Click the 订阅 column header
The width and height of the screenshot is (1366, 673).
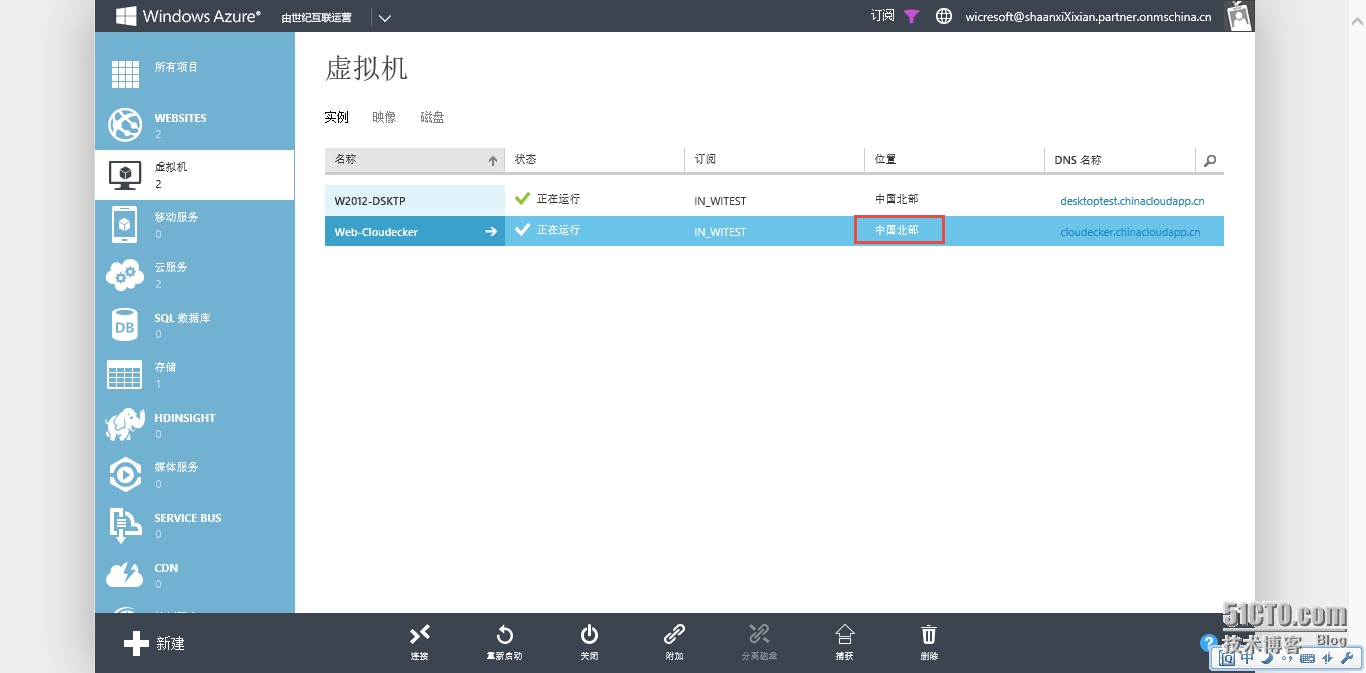775,160
